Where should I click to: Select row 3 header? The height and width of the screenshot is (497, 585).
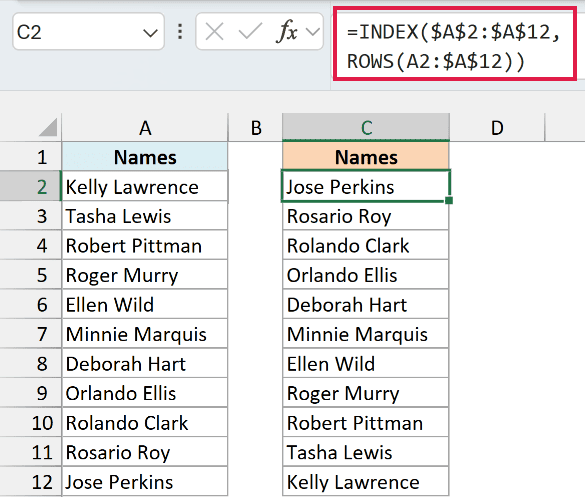coord(31,216)
